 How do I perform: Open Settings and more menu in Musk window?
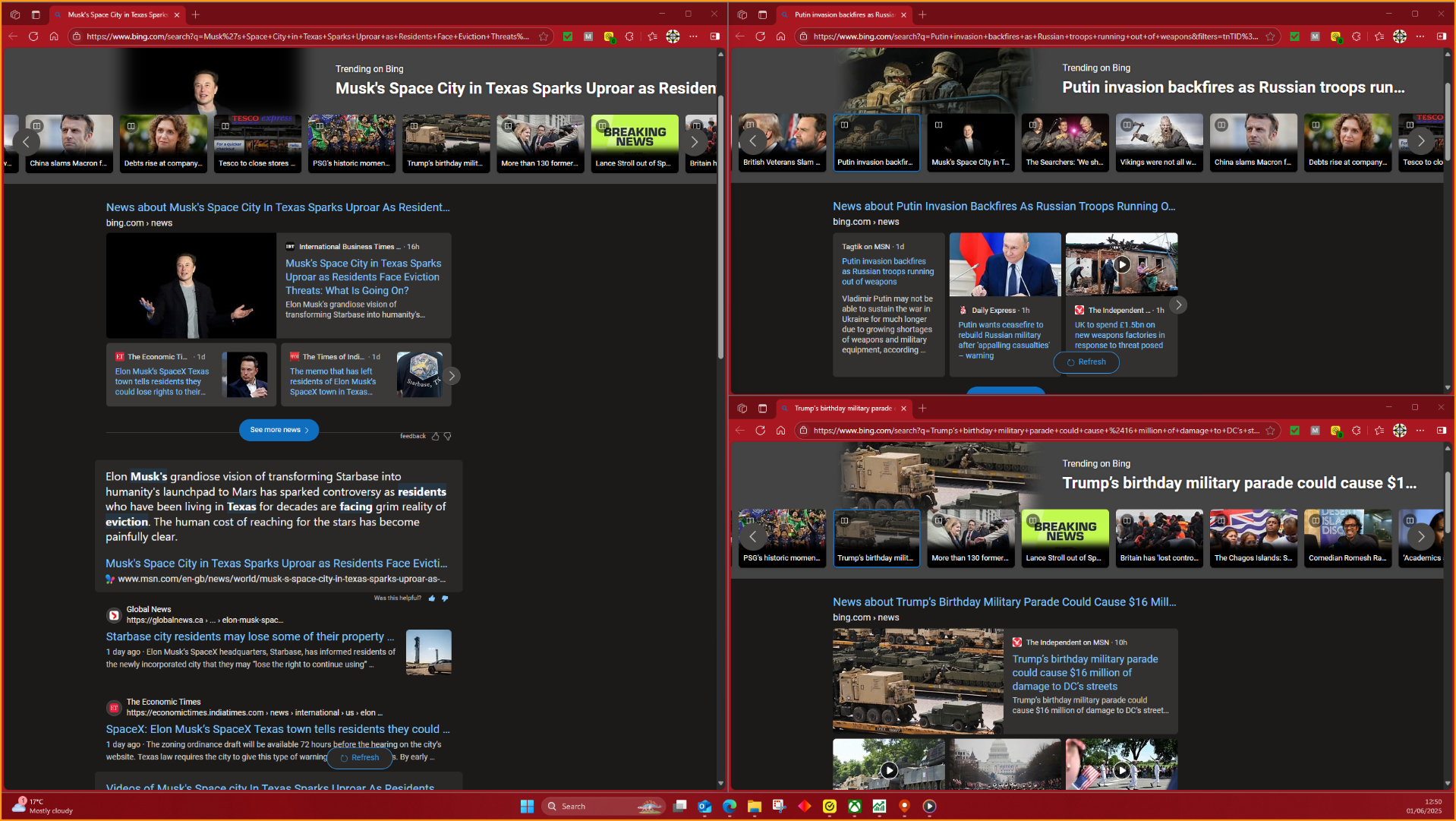tap(693, 36)
